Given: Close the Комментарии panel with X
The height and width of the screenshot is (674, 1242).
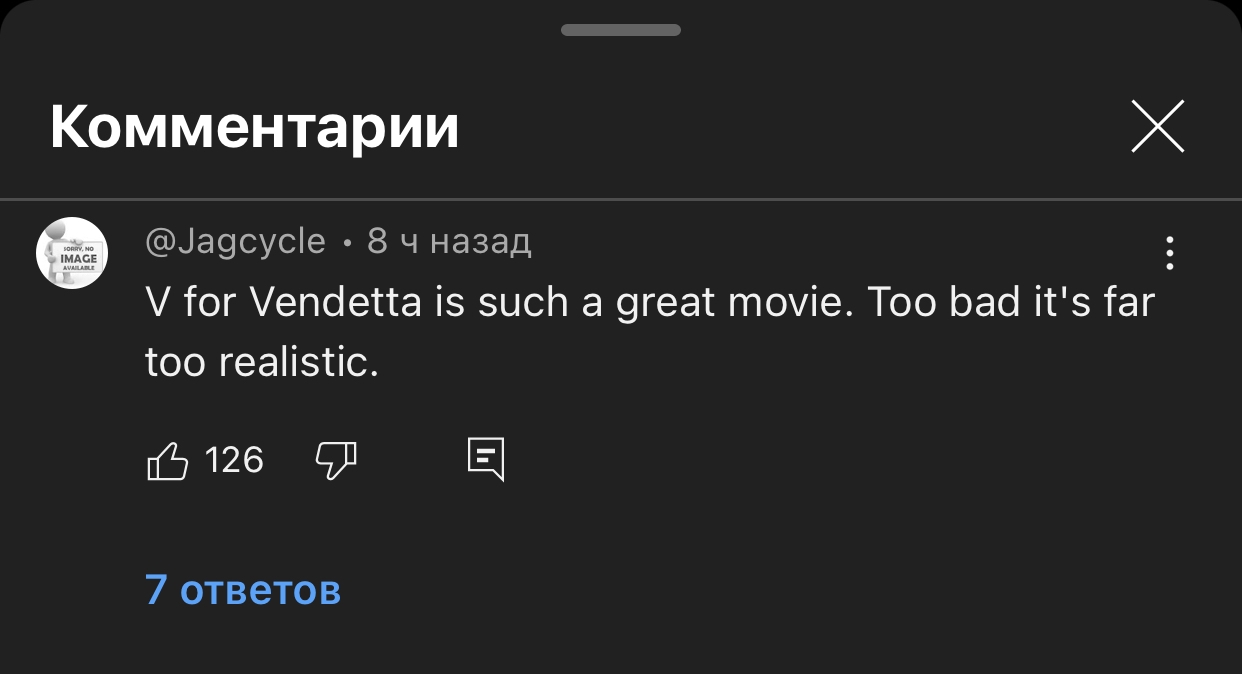Looking at the screenshot, I should [1157, 127].
